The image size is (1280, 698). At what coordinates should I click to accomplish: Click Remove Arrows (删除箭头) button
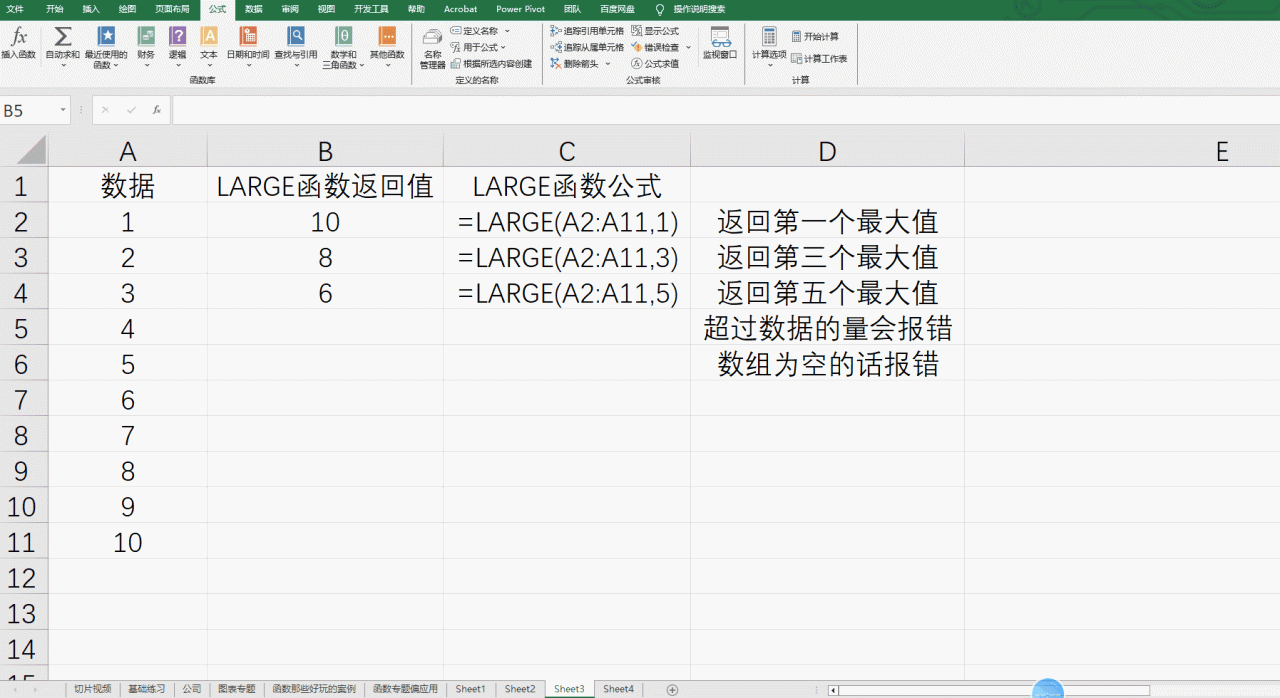[575, 63]
